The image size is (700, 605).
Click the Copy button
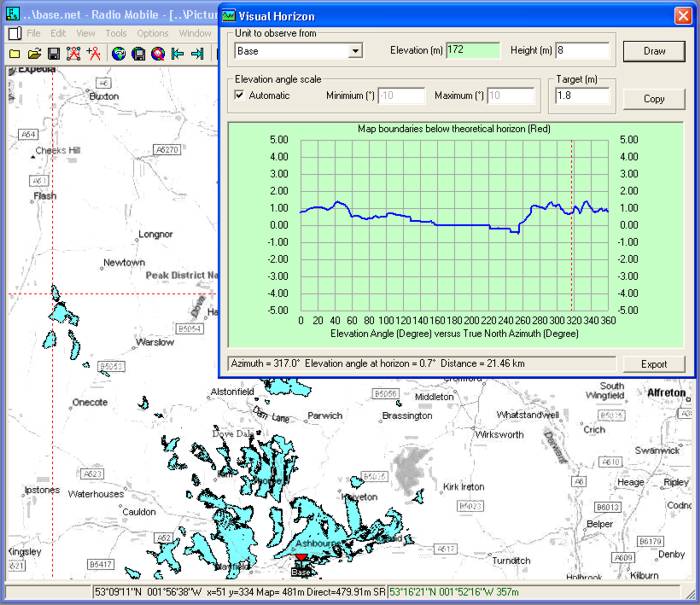pos(654,99)
